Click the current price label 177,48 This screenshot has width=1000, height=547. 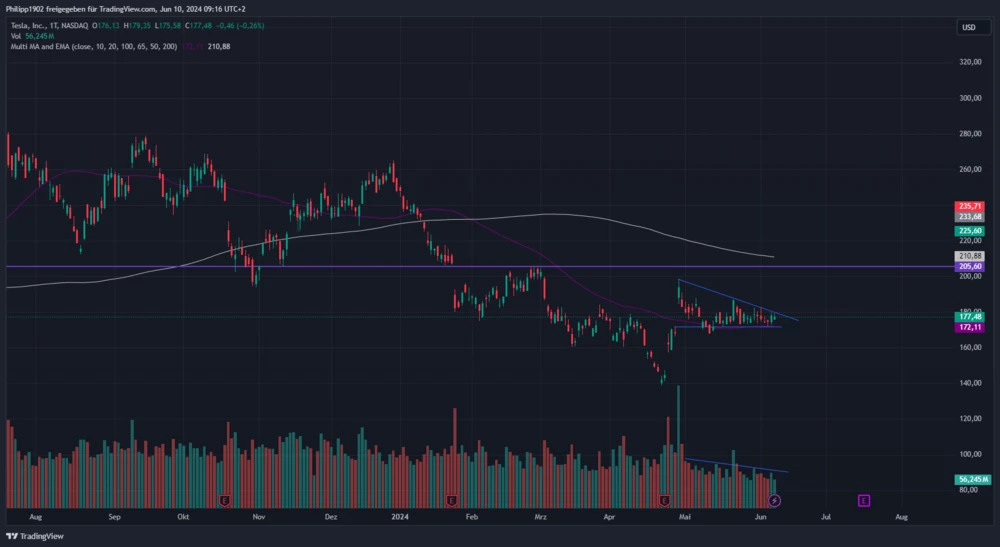[970, 316]
